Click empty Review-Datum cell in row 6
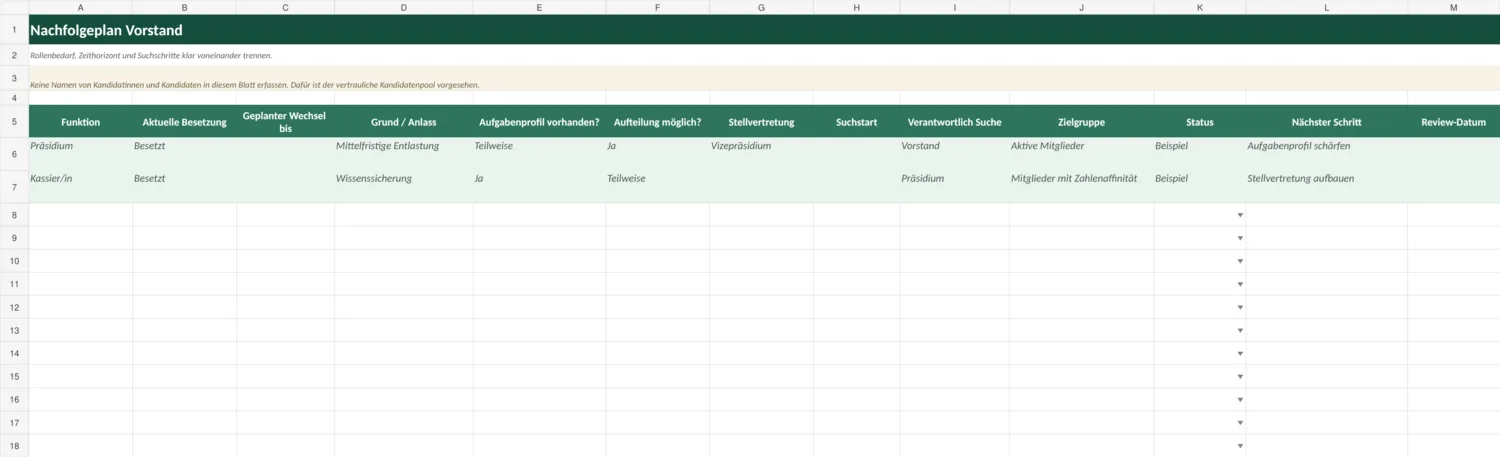 pos(1453,154)
